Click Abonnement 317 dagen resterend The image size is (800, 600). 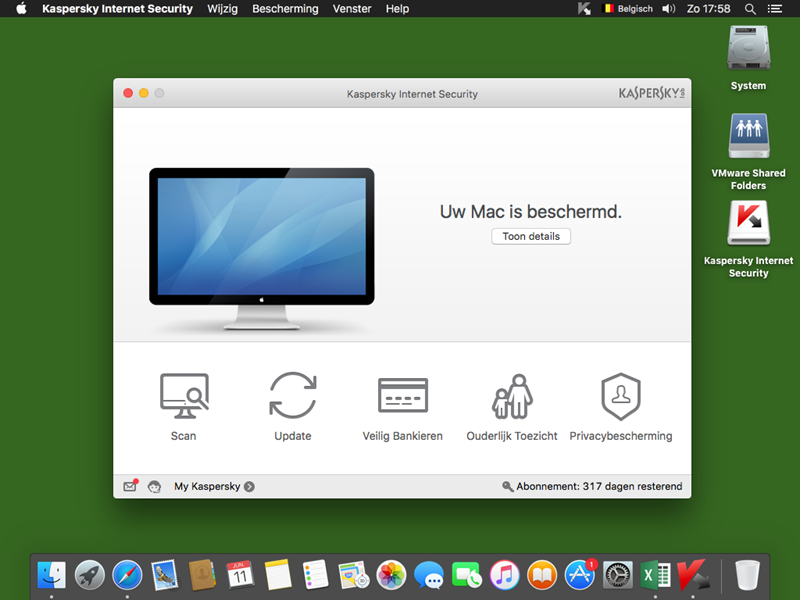(592, 487)
